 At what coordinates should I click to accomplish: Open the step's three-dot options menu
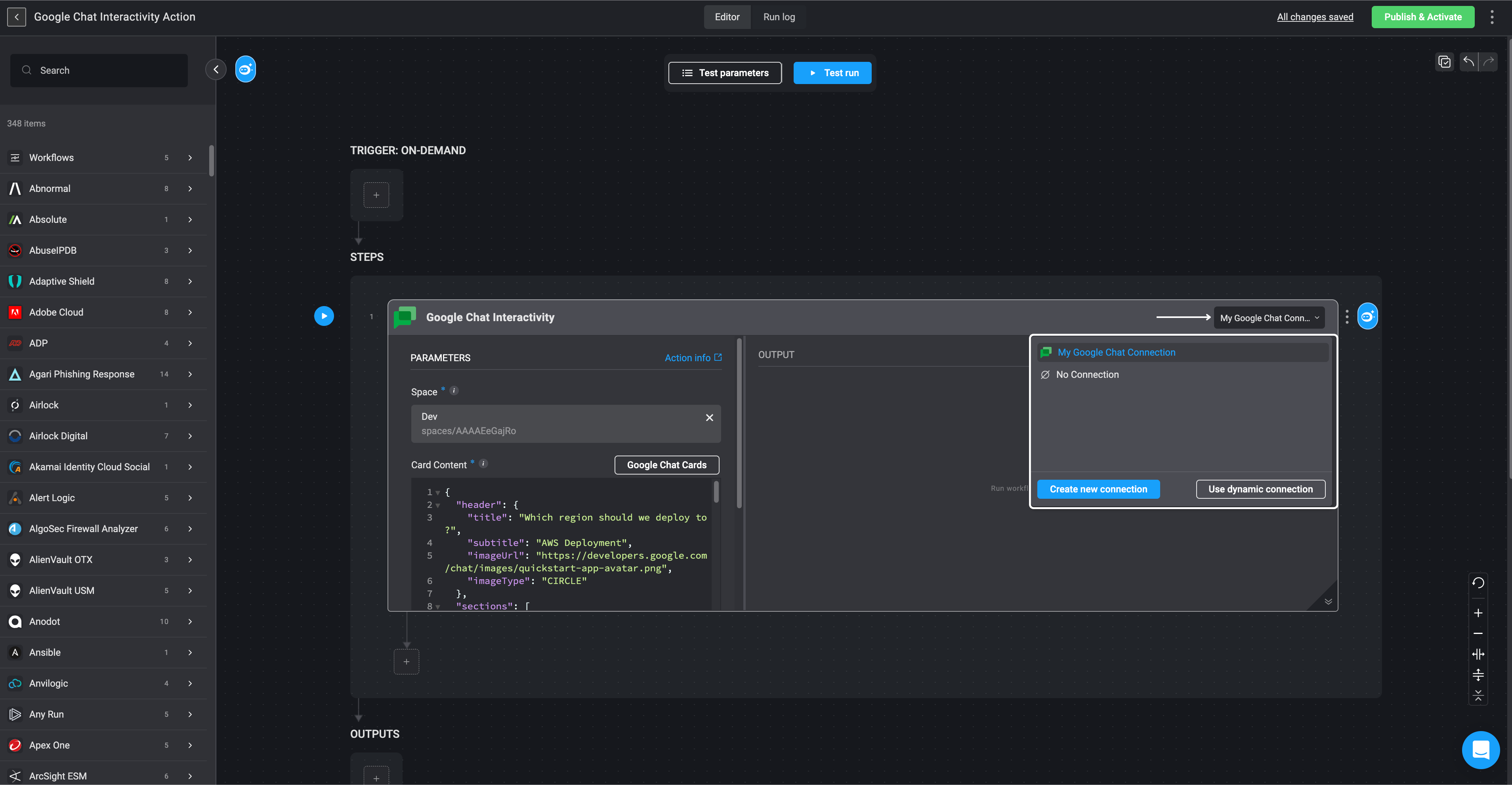point(1347,317)
